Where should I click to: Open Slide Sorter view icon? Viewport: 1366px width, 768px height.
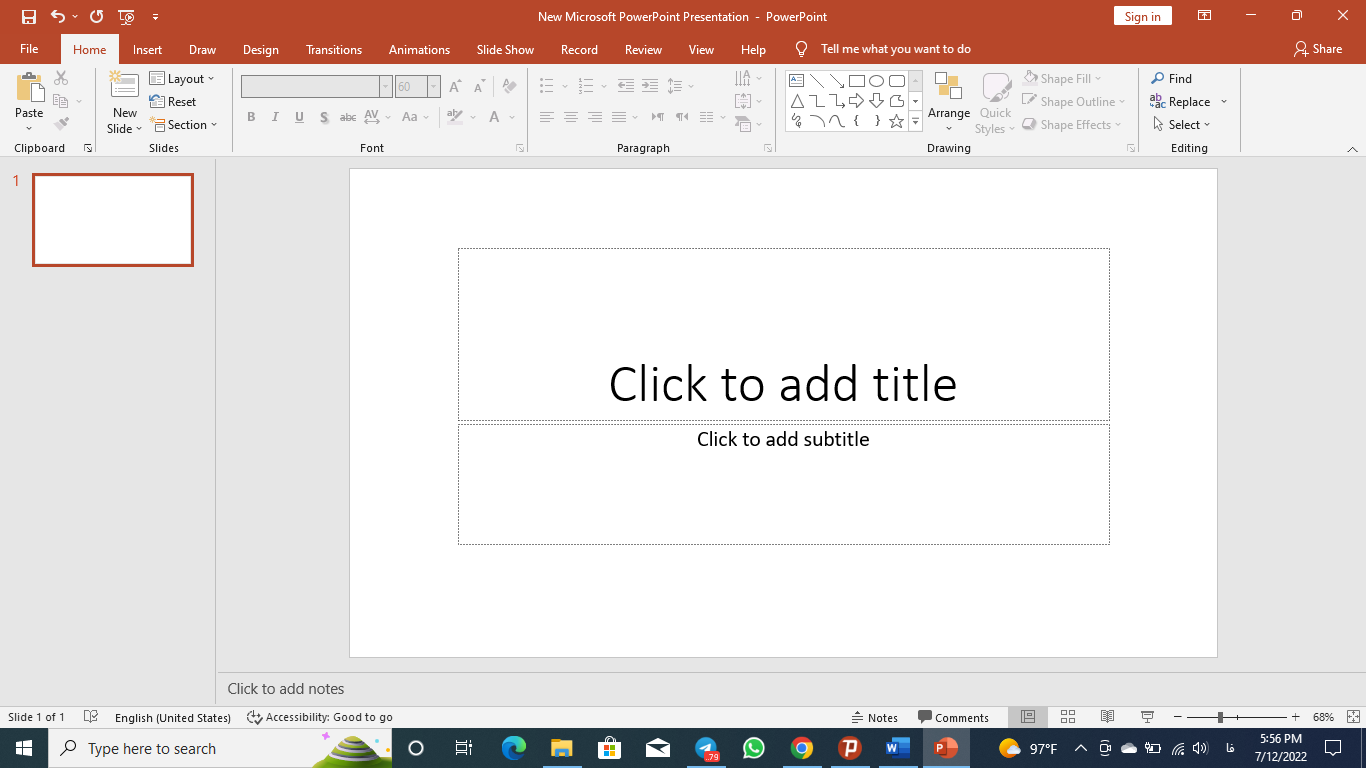tap(1067, 717)
